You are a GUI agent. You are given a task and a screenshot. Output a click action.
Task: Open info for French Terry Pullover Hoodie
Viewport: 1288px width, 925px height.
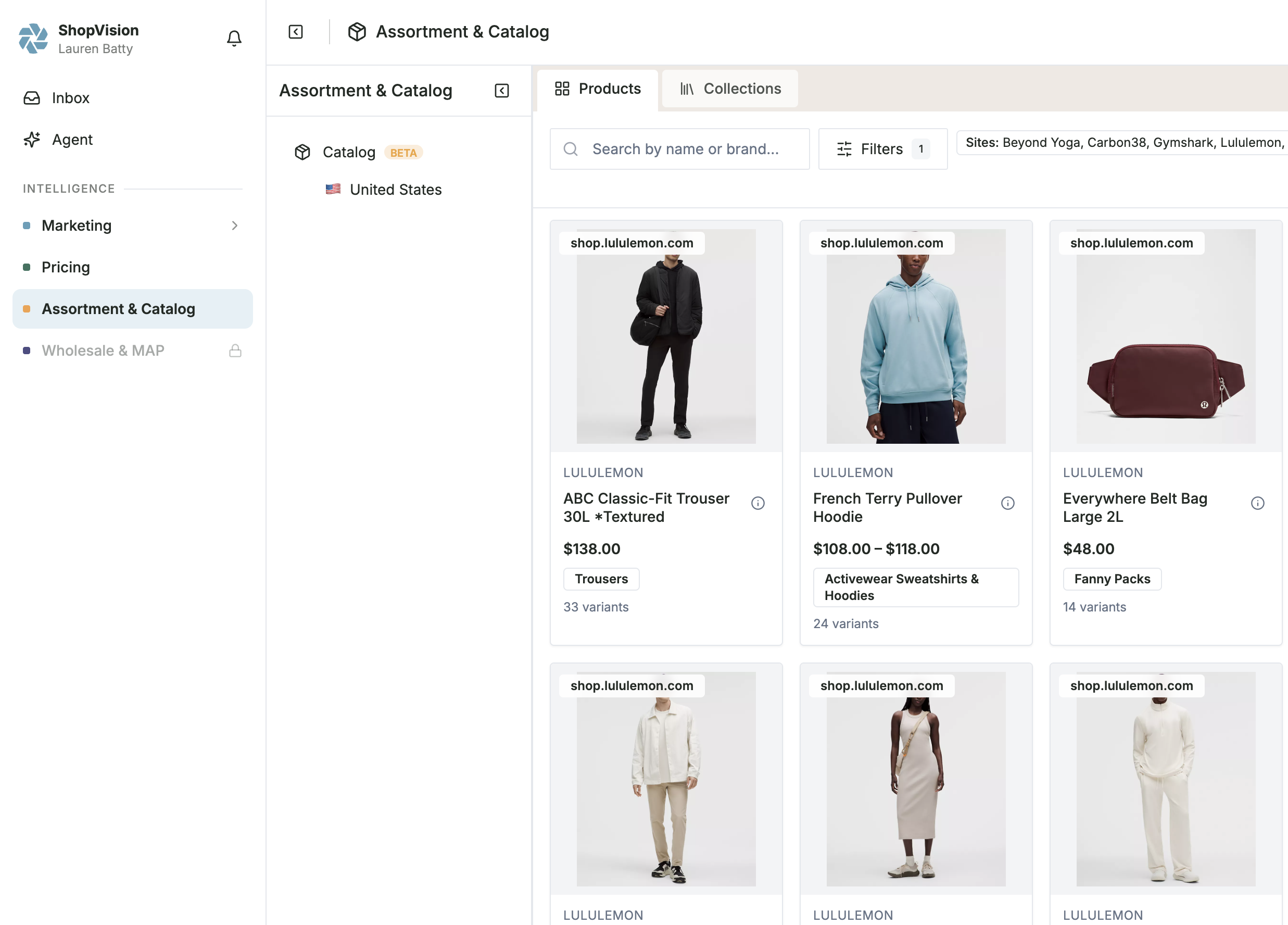1008,503
